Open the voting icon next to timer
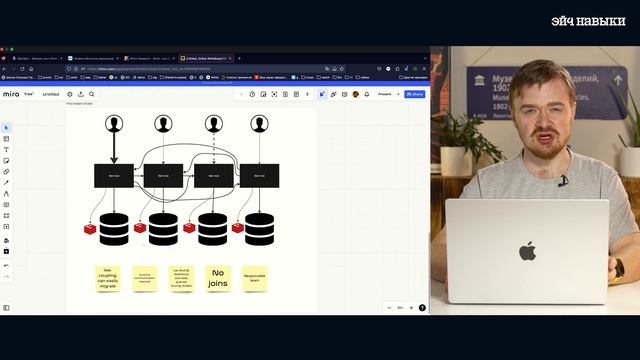 coord(263,94)
